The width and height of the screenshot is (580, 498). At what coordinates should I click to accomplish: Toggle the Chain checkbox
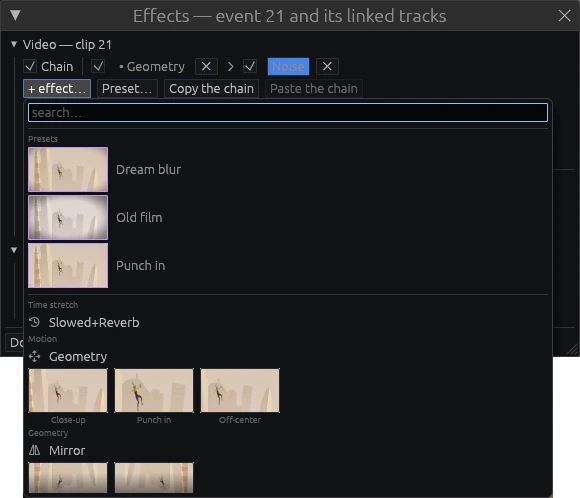pyautogui.click(x=30, y=67)
